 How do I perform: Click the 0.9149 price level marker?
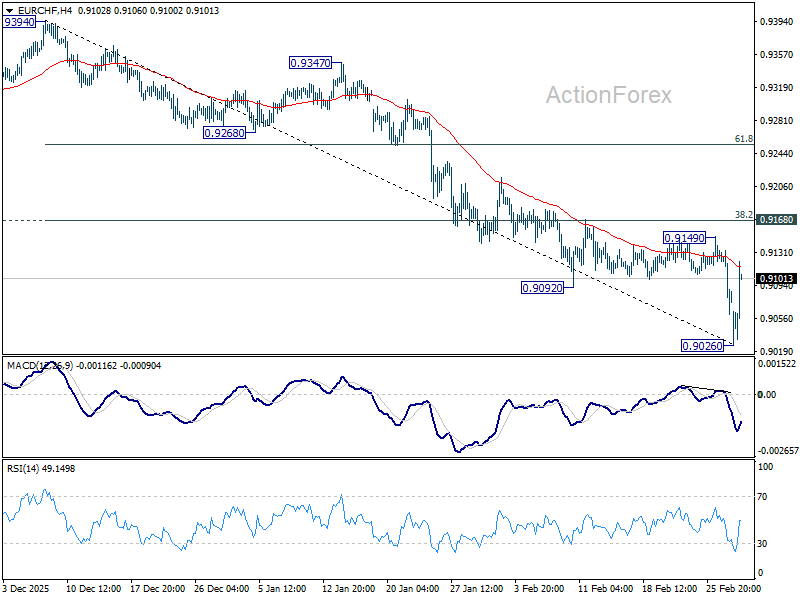coord(684,236)
